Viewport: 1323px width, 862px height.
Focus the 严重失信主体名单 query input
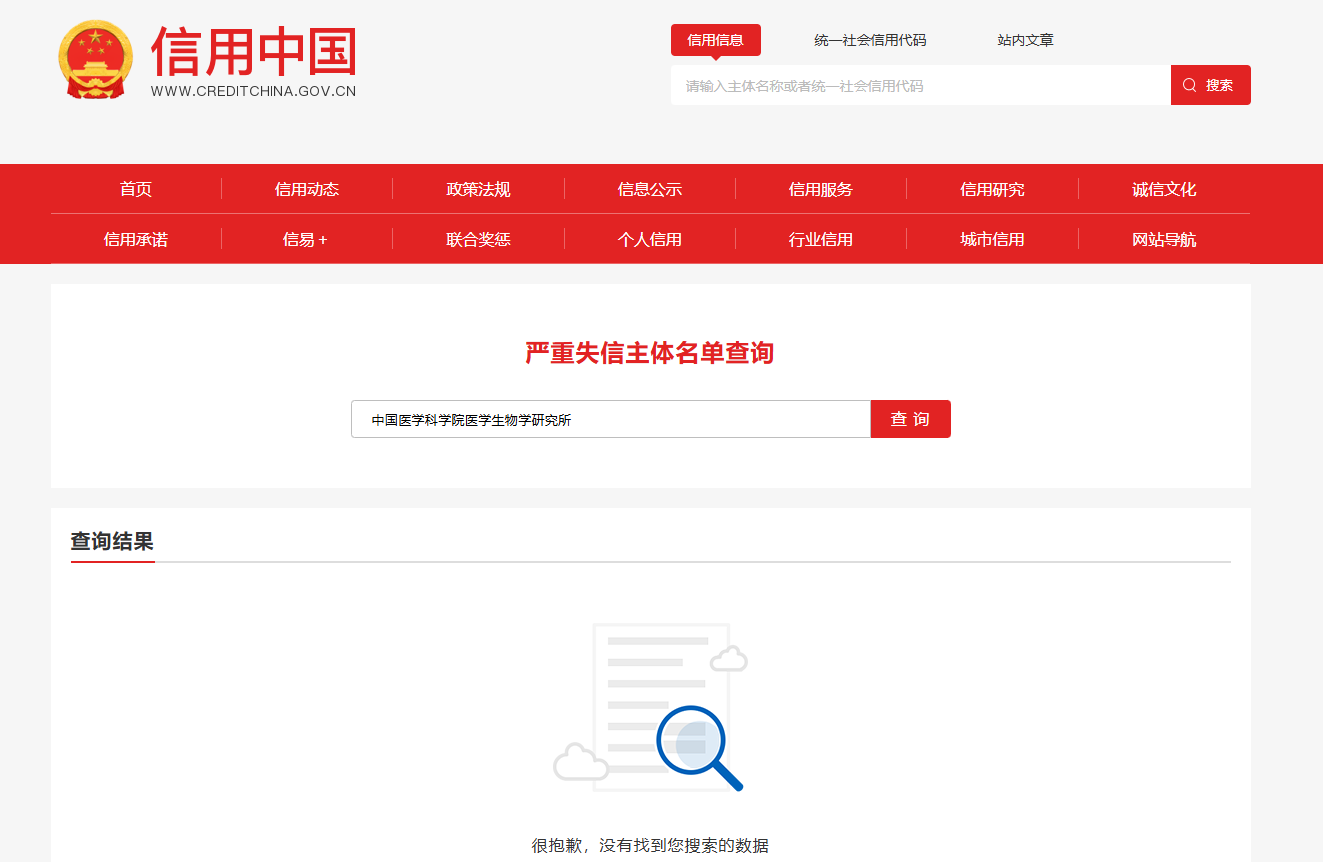click(x=611, y=419)
